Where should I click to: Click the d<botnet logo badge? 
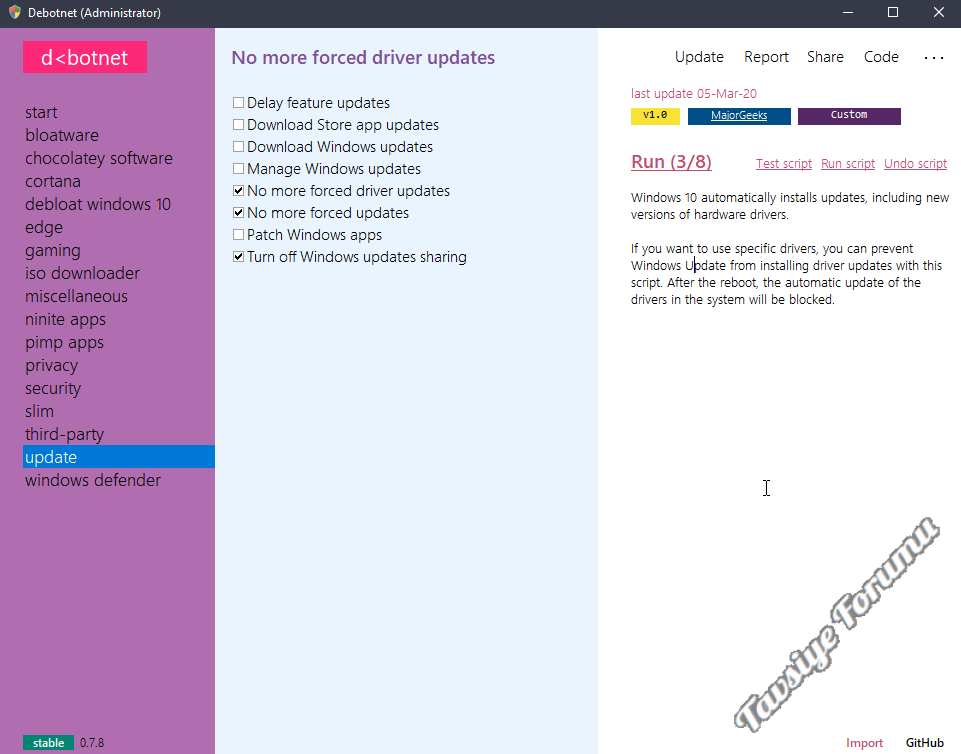coord(85,57)
